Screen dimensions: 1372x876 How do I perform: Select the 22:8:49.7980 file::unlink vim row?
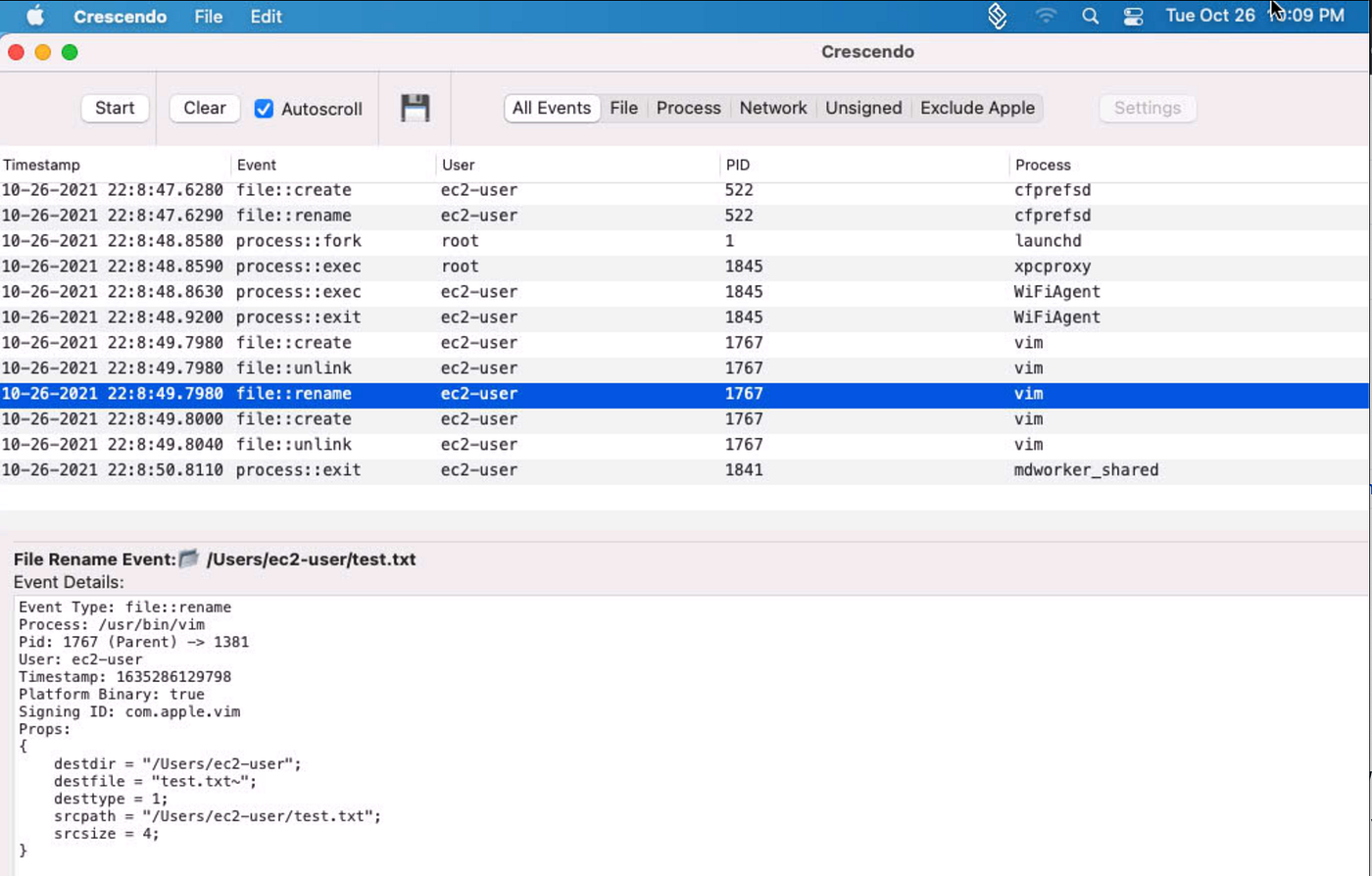(686, 368)
